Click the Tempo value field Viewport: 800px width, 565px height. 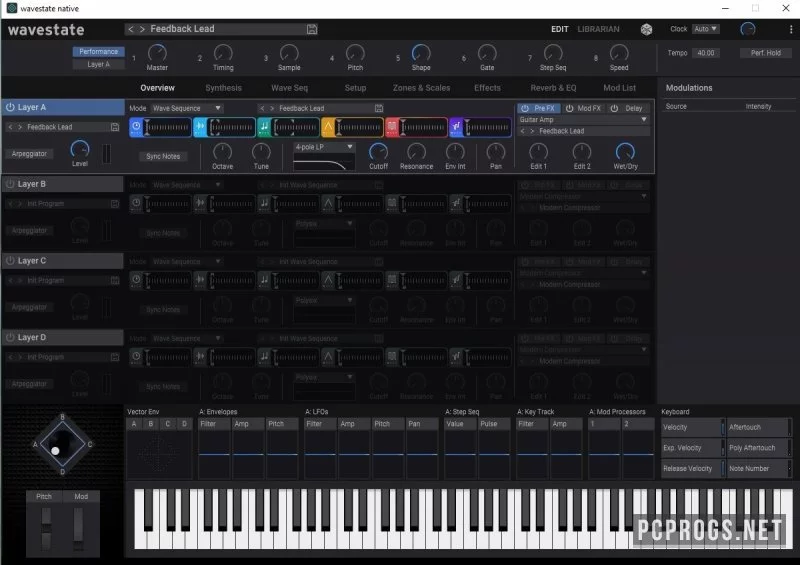pos(706,53)
